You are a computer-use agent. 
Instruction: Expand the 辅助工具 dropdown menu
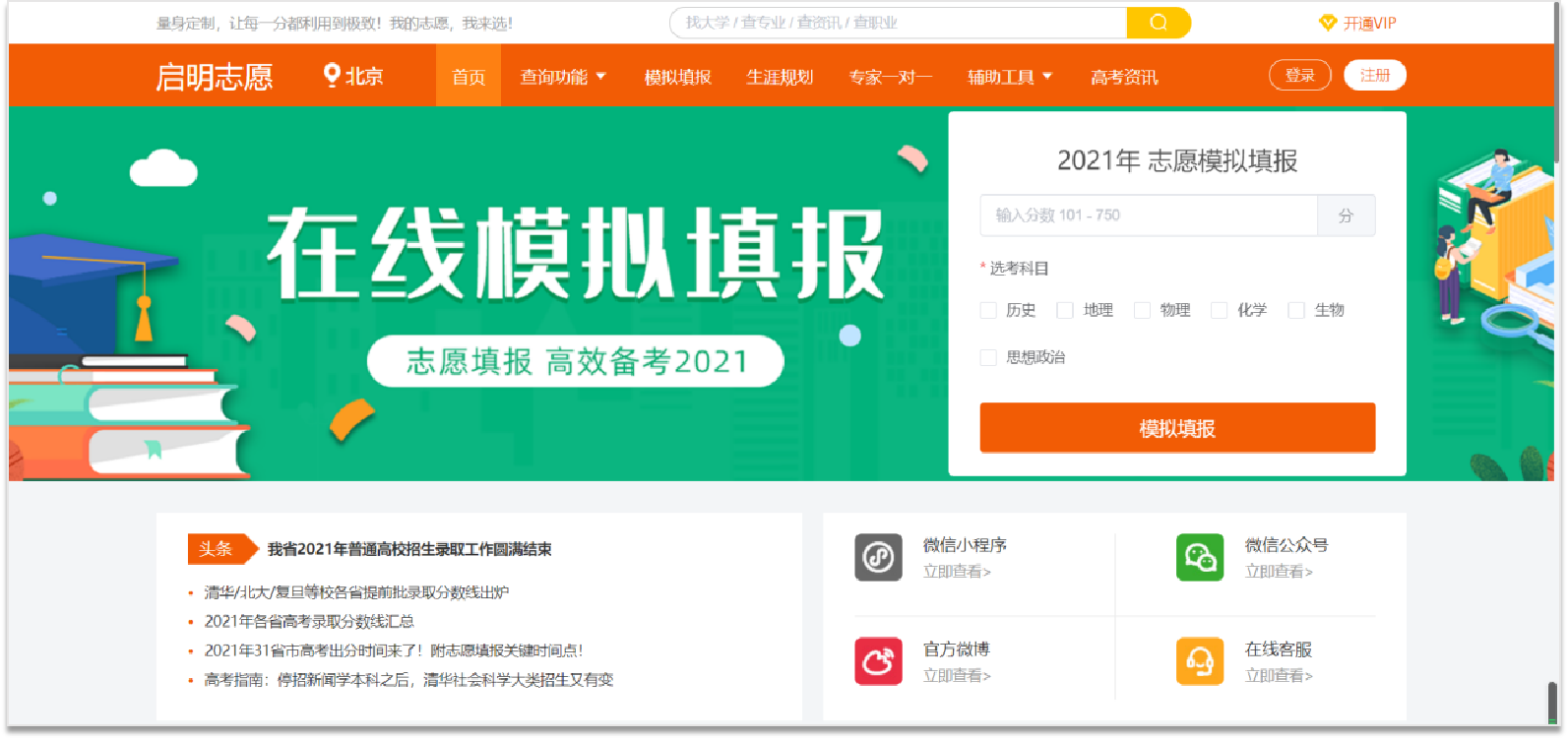tap(1010, 77)
